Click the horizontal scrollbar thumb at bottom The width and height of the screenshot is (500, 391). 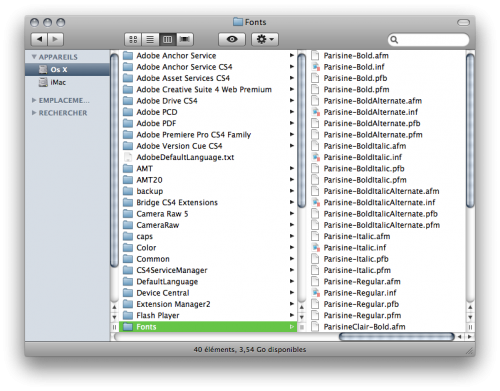397,337
